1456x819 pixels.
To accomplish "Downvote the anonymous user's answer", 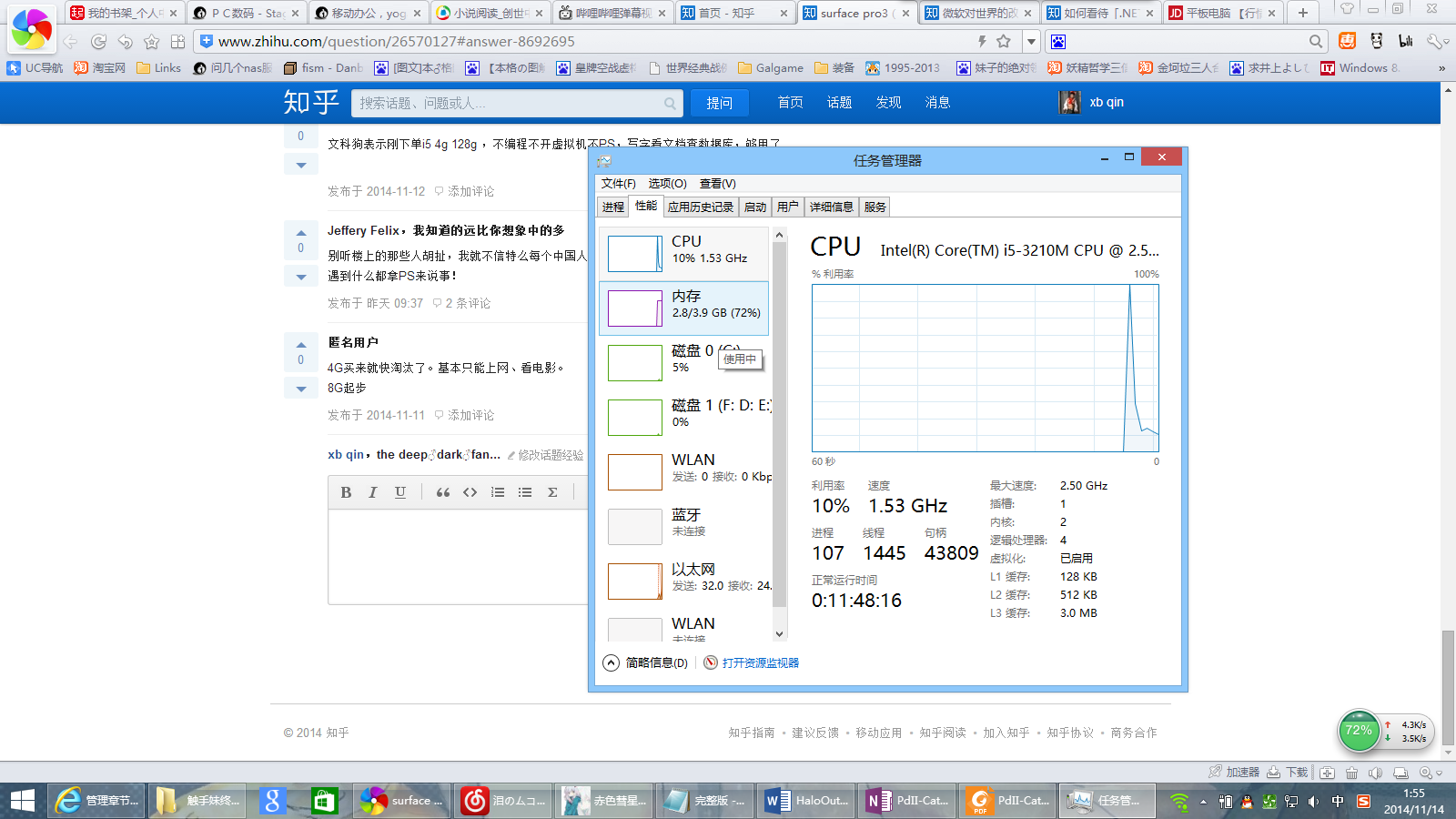I will click(300, 388).
